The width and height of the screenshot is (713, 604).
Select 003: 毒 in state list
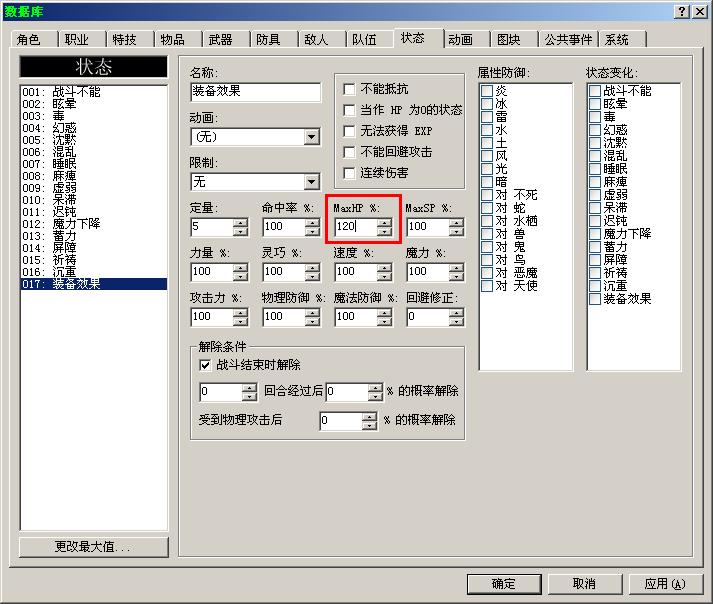point(94,116)
